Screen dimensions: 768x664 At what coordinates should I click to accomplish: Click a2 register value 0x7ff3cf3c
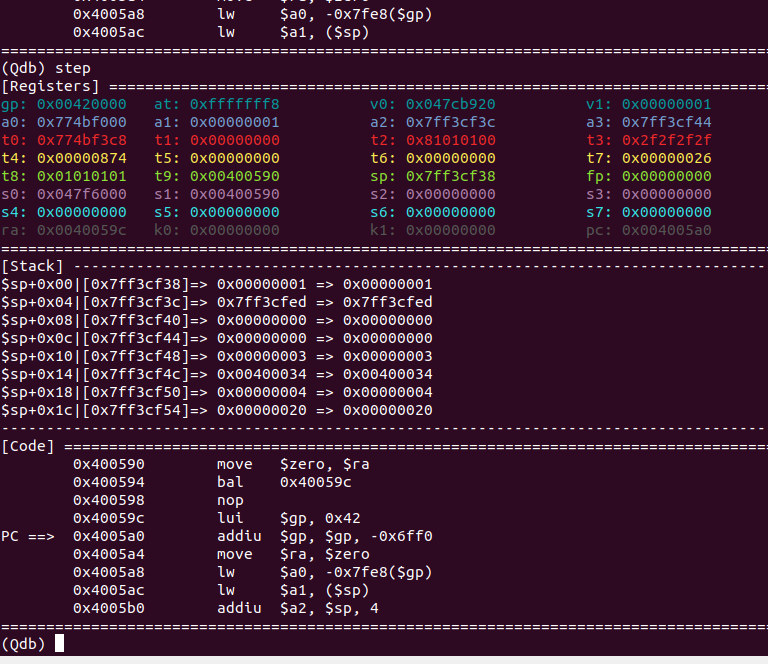coord(451,122)
